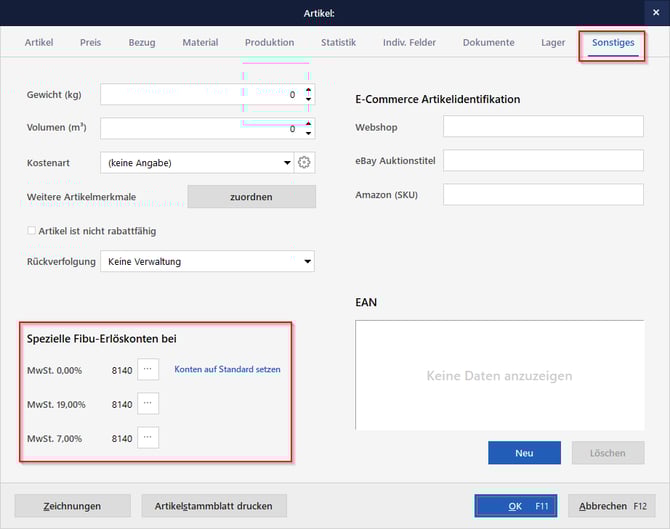Increase the Gewicht (kg) value with up arrow
The image size is (670, 529).
(x=308, y=90)
